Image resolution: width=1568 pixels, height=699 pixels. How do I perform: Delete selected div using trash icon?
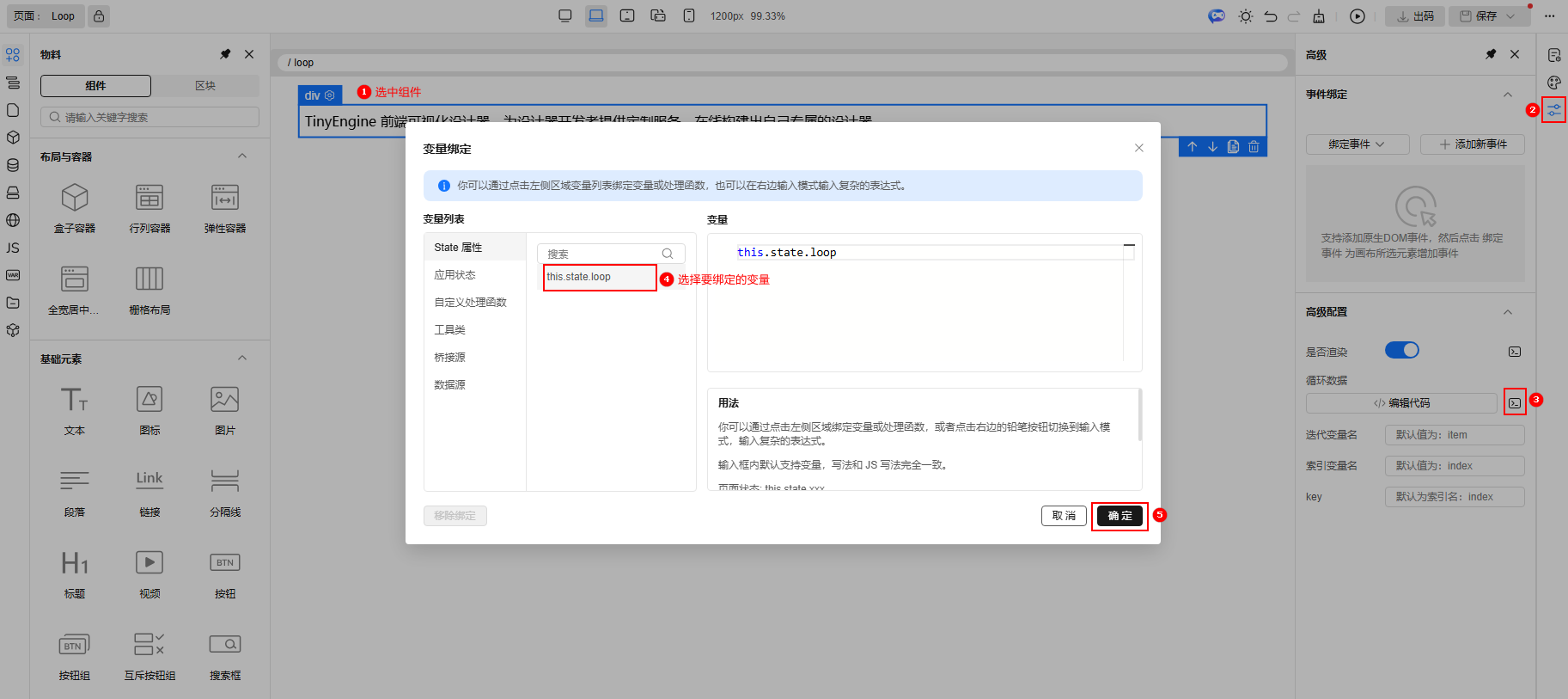tap(1254, 147)
